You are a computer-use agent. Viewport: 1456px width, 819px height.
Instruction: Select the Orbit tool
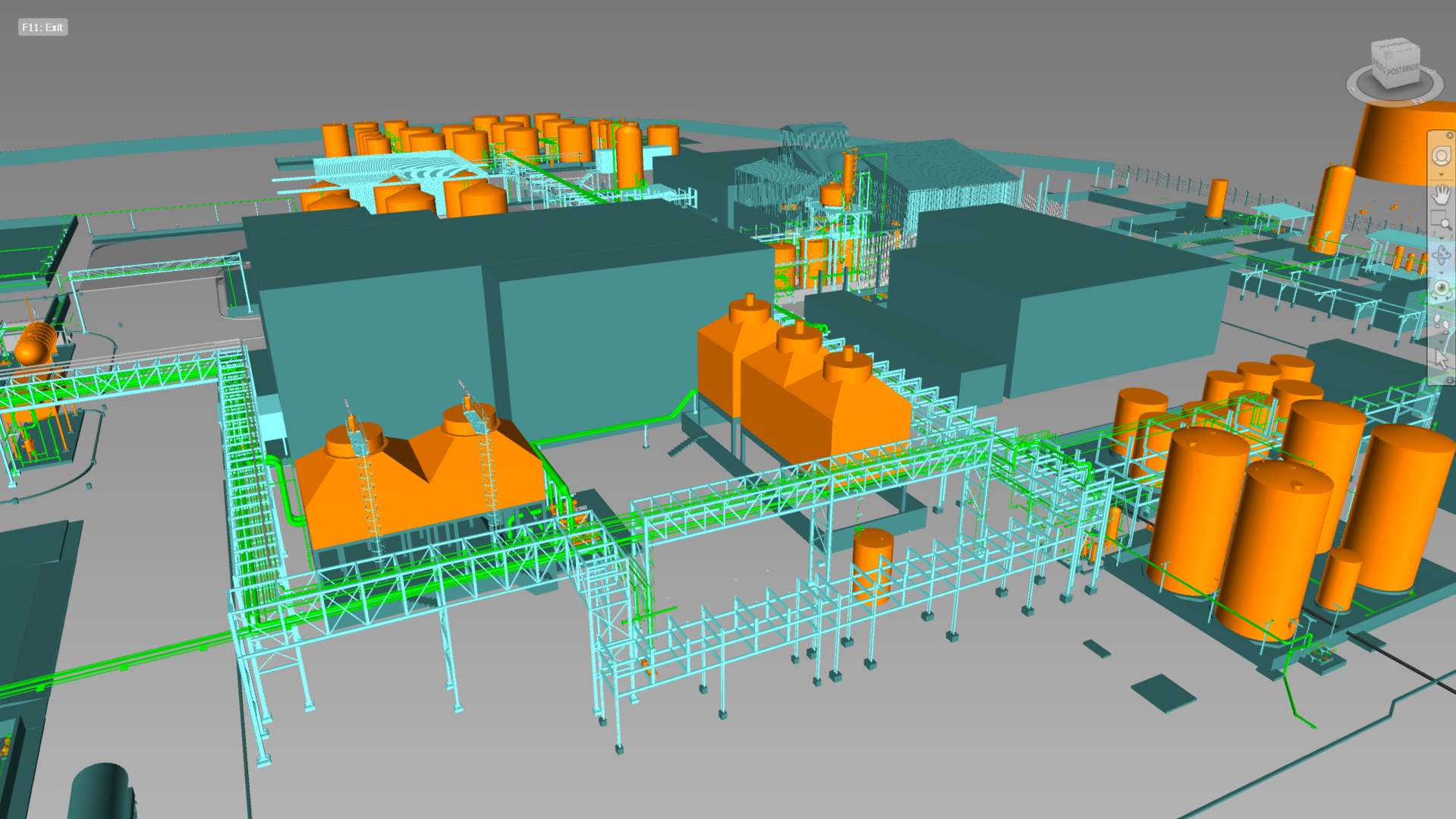(1440, 255)
